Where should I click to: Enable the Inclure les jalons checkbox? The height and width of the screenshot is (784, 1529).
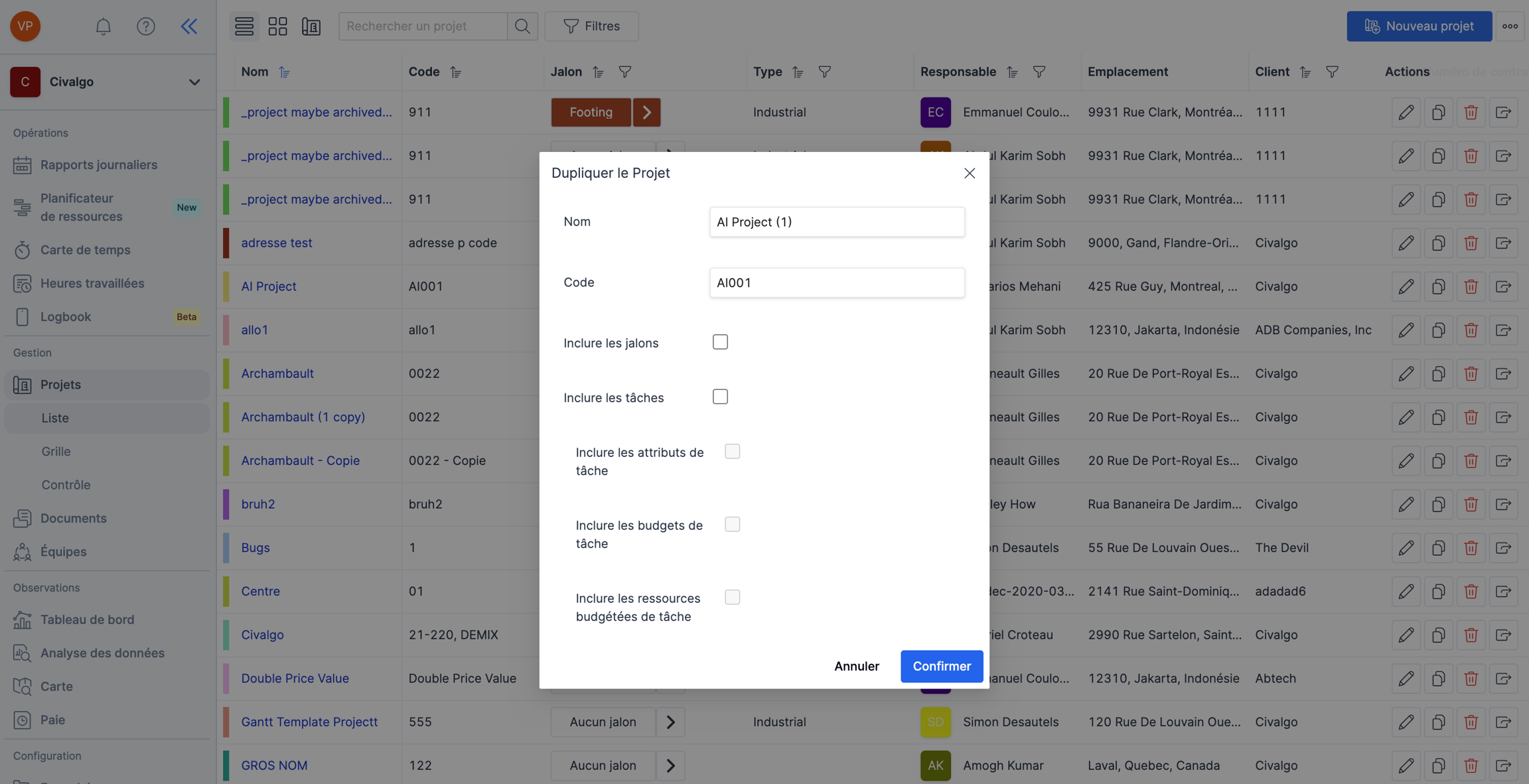coord(720,342)
